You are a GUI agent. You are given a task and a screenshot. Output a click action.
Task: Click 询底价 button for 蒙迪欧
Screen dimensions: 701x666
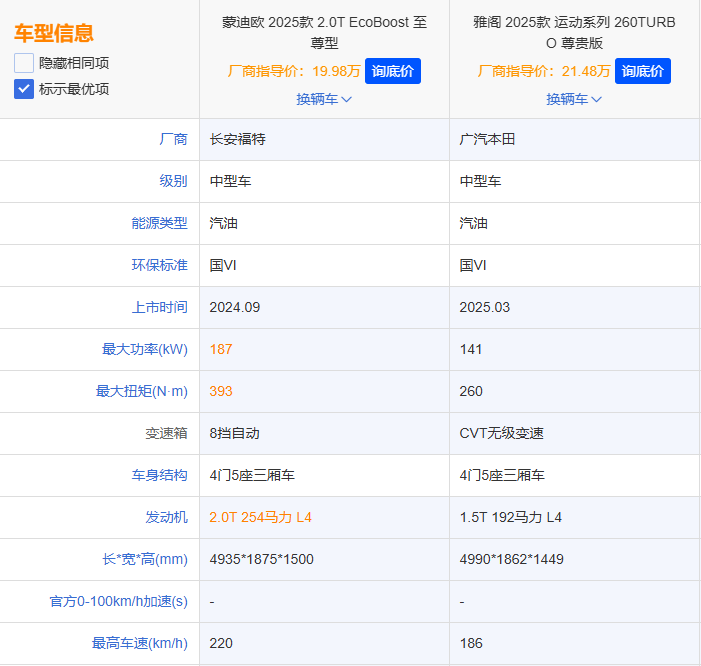click(393, 71)
